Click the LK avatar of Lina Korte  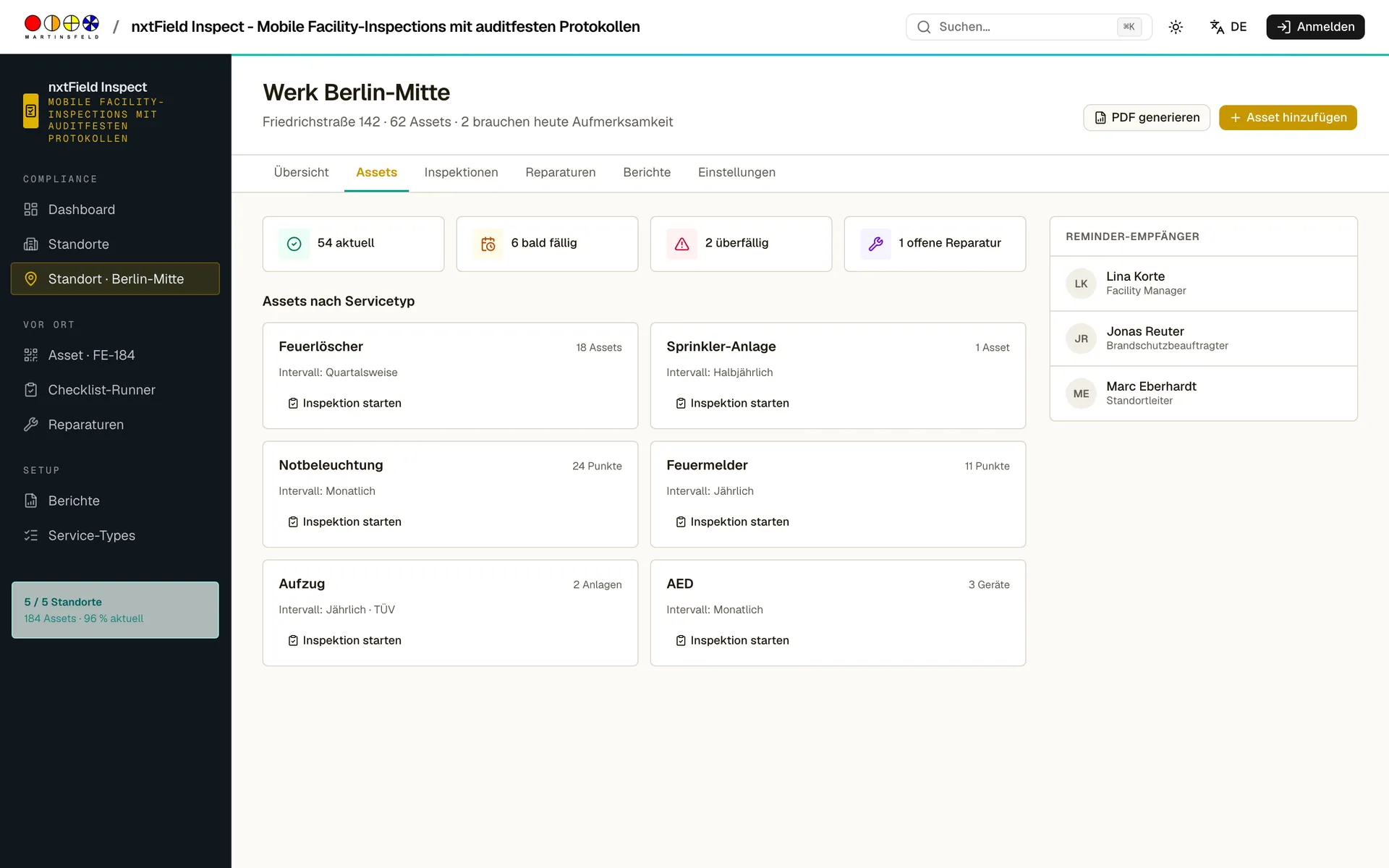click(1081, 284)
